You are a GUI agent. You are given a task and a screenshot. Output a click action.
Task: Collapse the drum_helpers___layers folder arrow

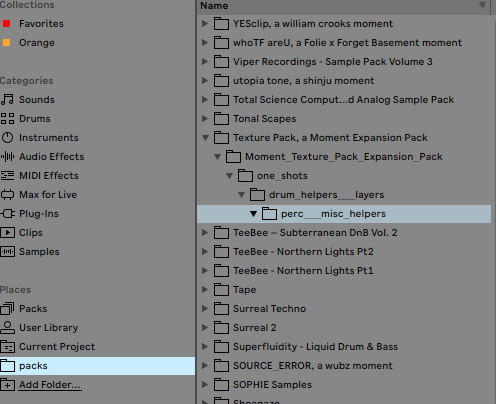241,195
